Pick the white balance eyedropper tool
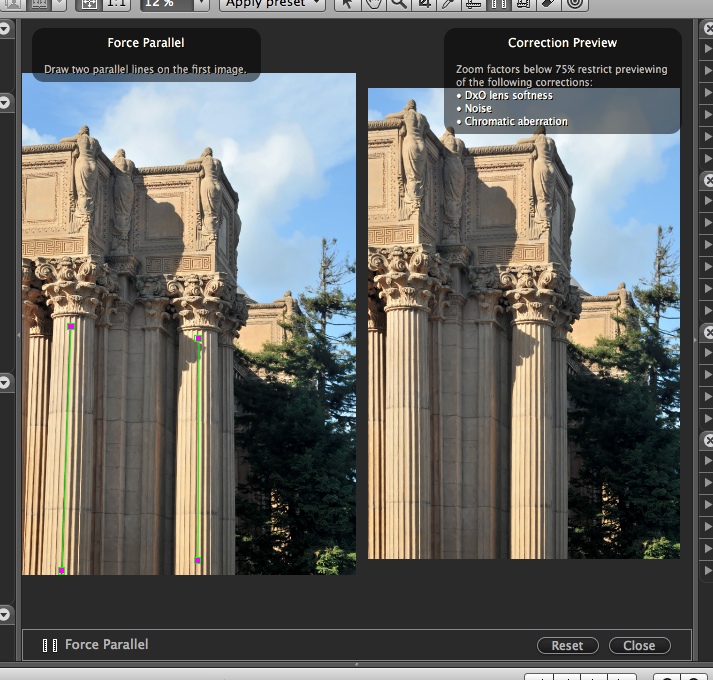The height and width of the screenshot is (680, 713). (450, 3)
